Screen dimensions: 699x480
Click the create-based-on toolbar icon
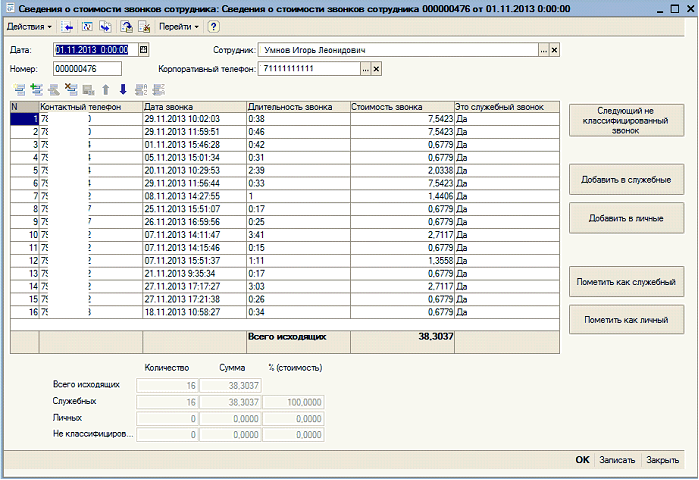coord(106,27)
